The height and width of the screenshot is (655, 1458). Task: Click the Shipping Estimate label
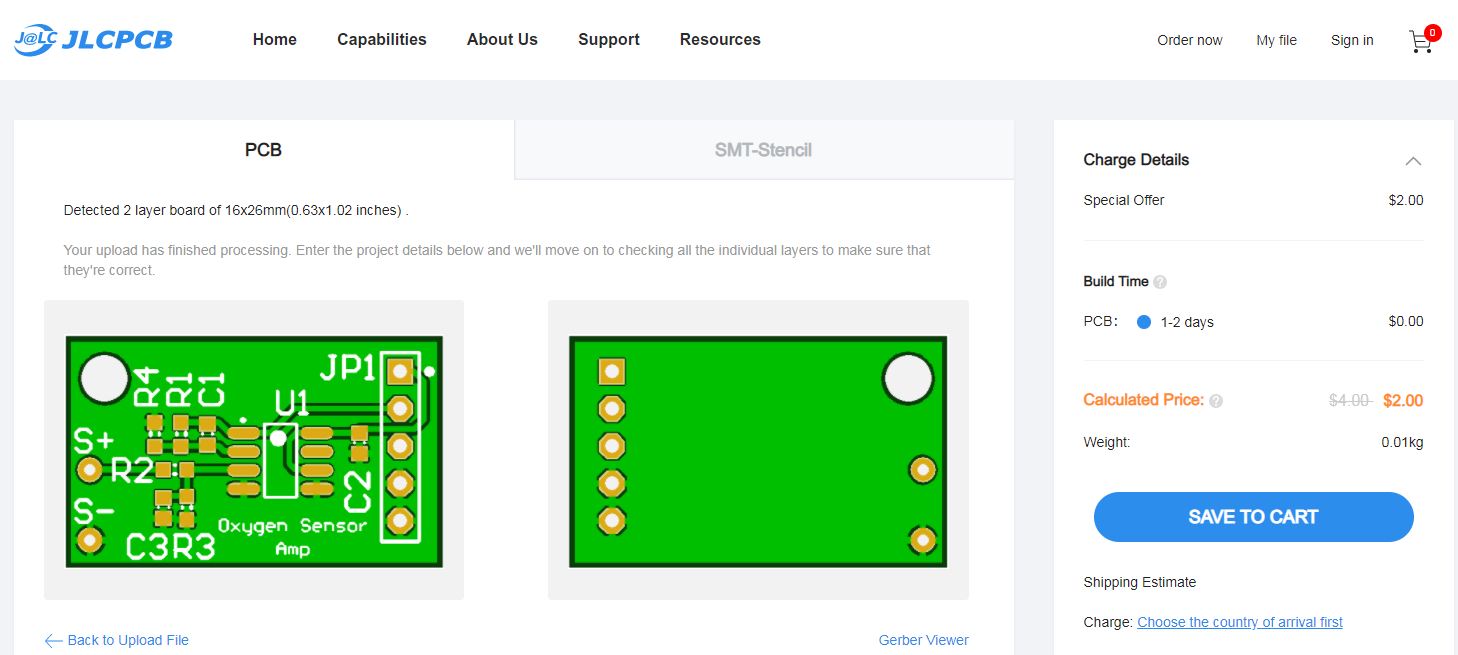1140,582
